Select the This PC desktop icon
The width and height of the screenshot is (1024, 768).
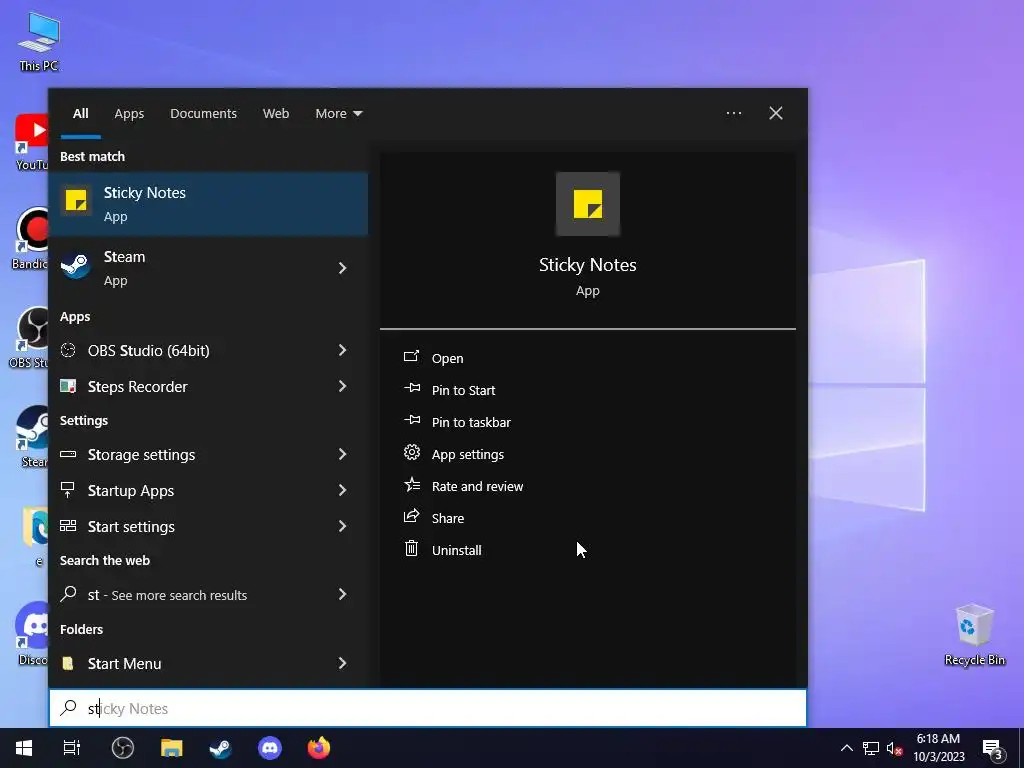click(39, 42)
